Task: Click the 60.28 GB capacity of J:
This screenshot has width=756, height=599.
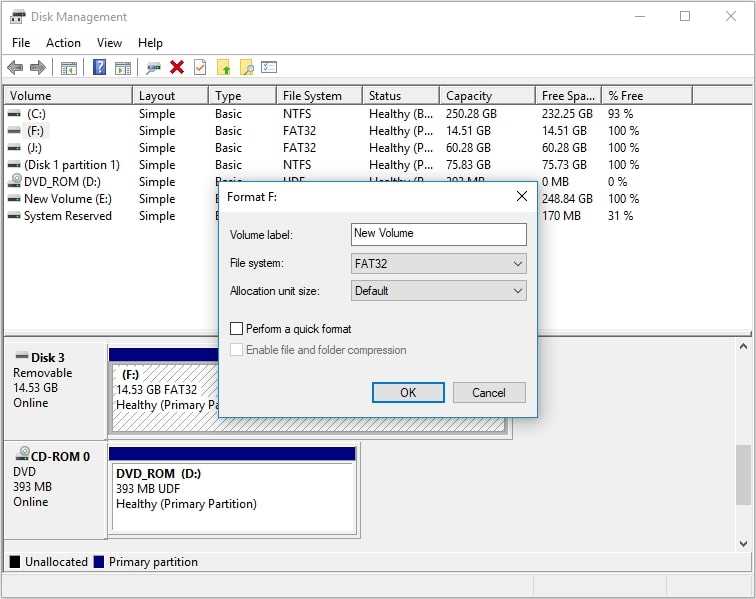Action: (x=468, y=148)
